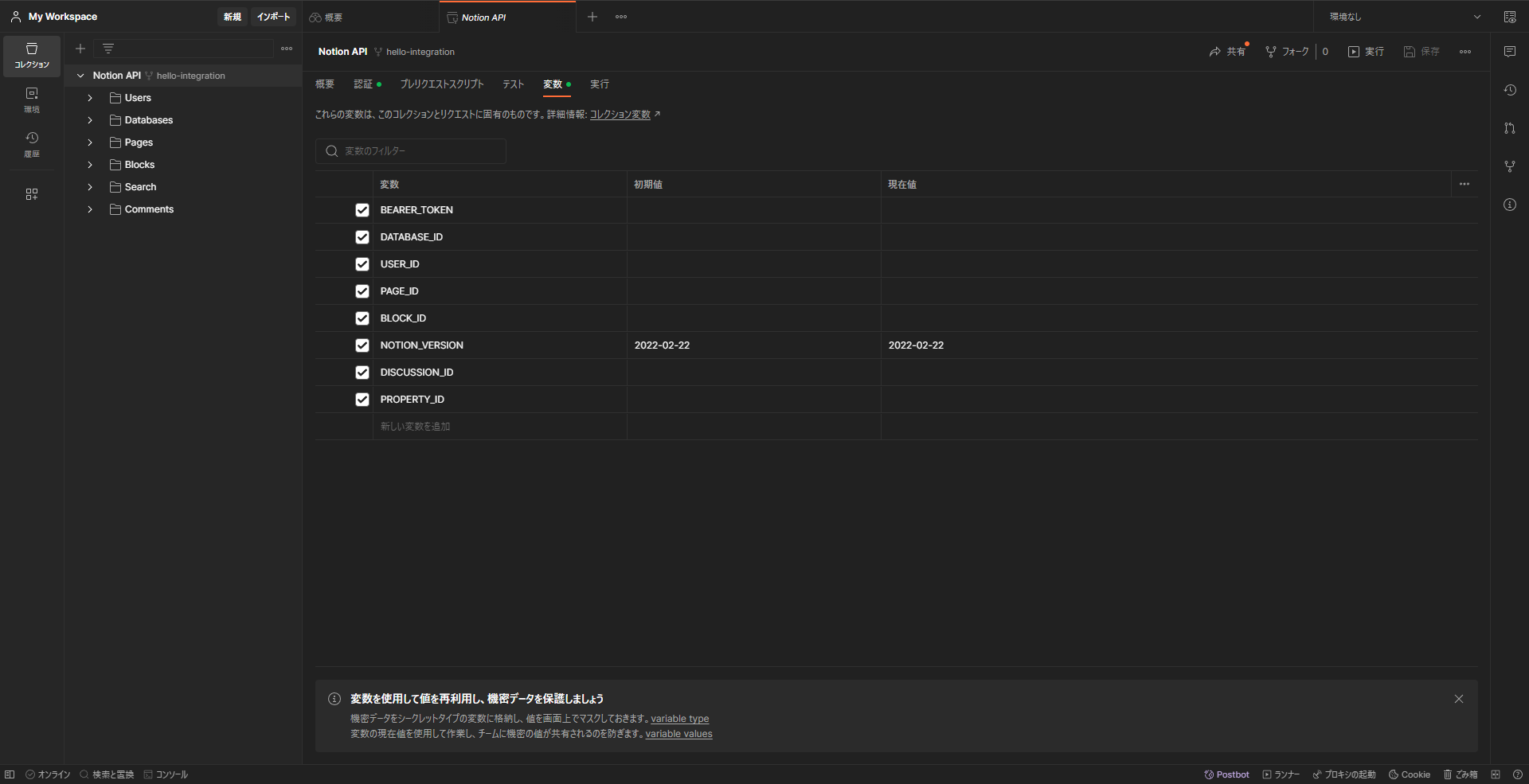
Task: Open the ランナー from the status bar
Action: (1281, 774)
